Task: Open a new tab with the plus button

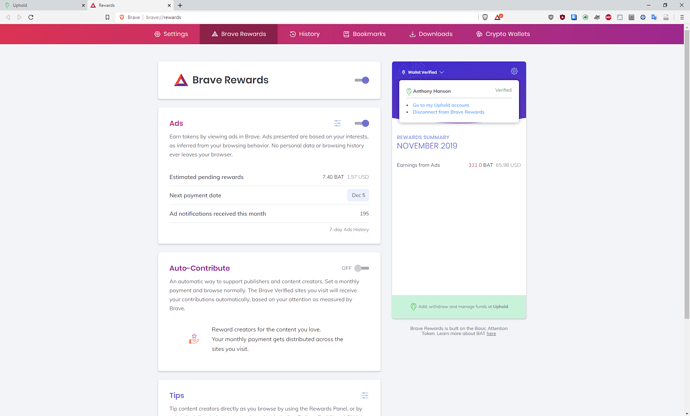Action: pyautogui.click(x=180, y=5)
